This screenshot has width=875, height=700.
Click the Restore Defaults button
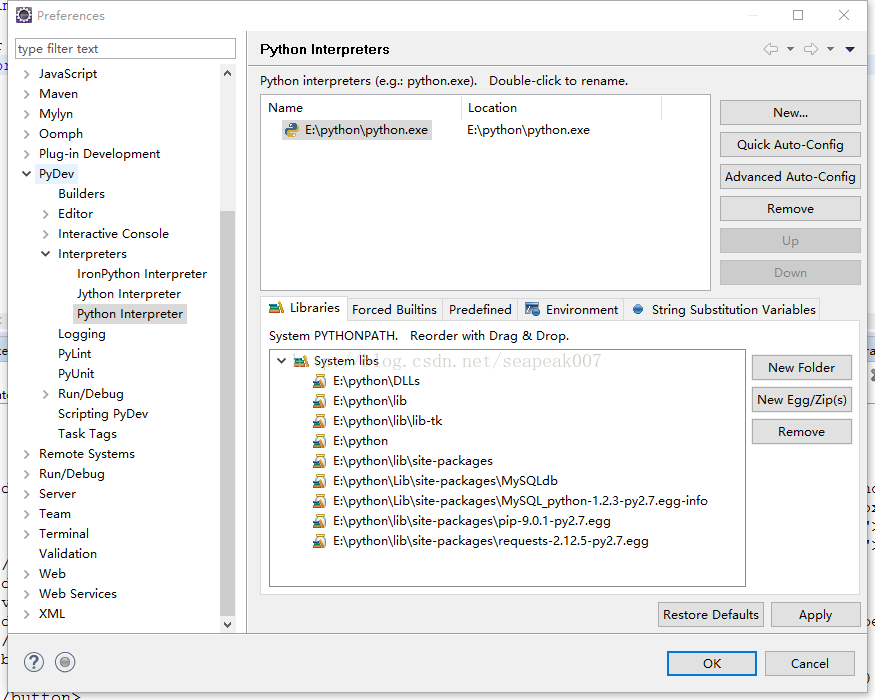pos(710,615)
